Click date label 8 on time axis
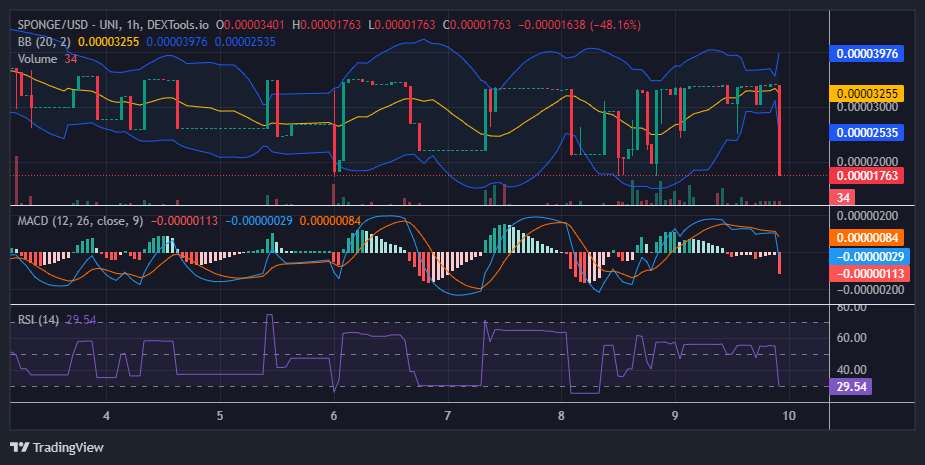 click(x=561, y=415)
